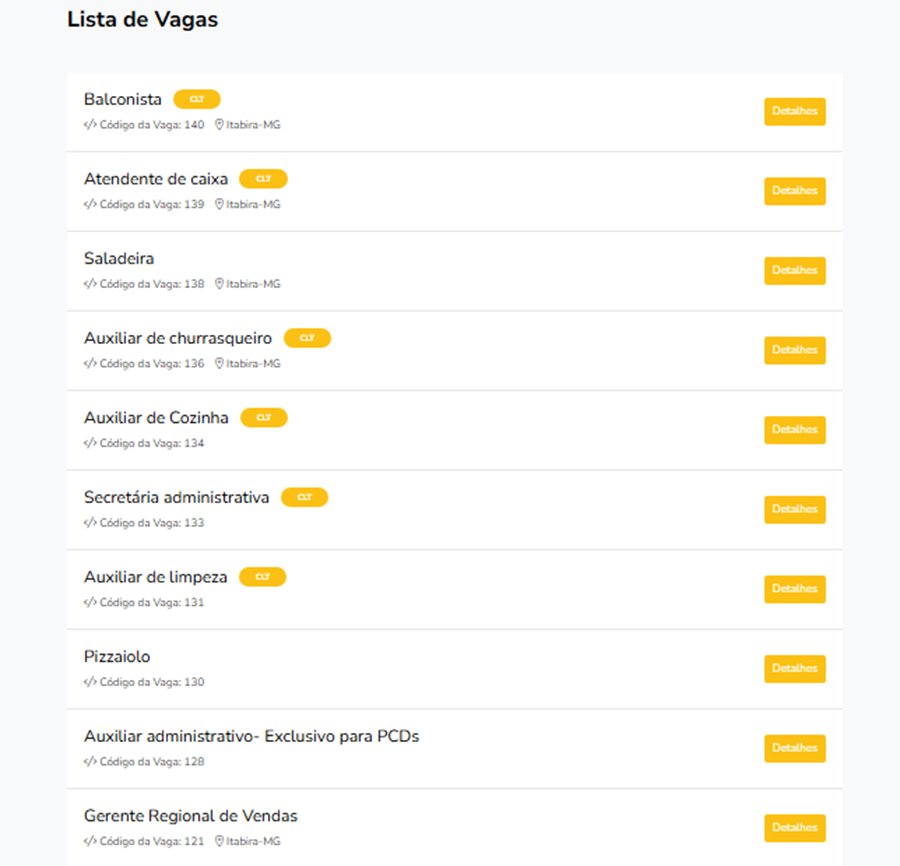
Task: Select the CLT badge on Auxiliar de churrasqueiro
Action: coord(307,338)
